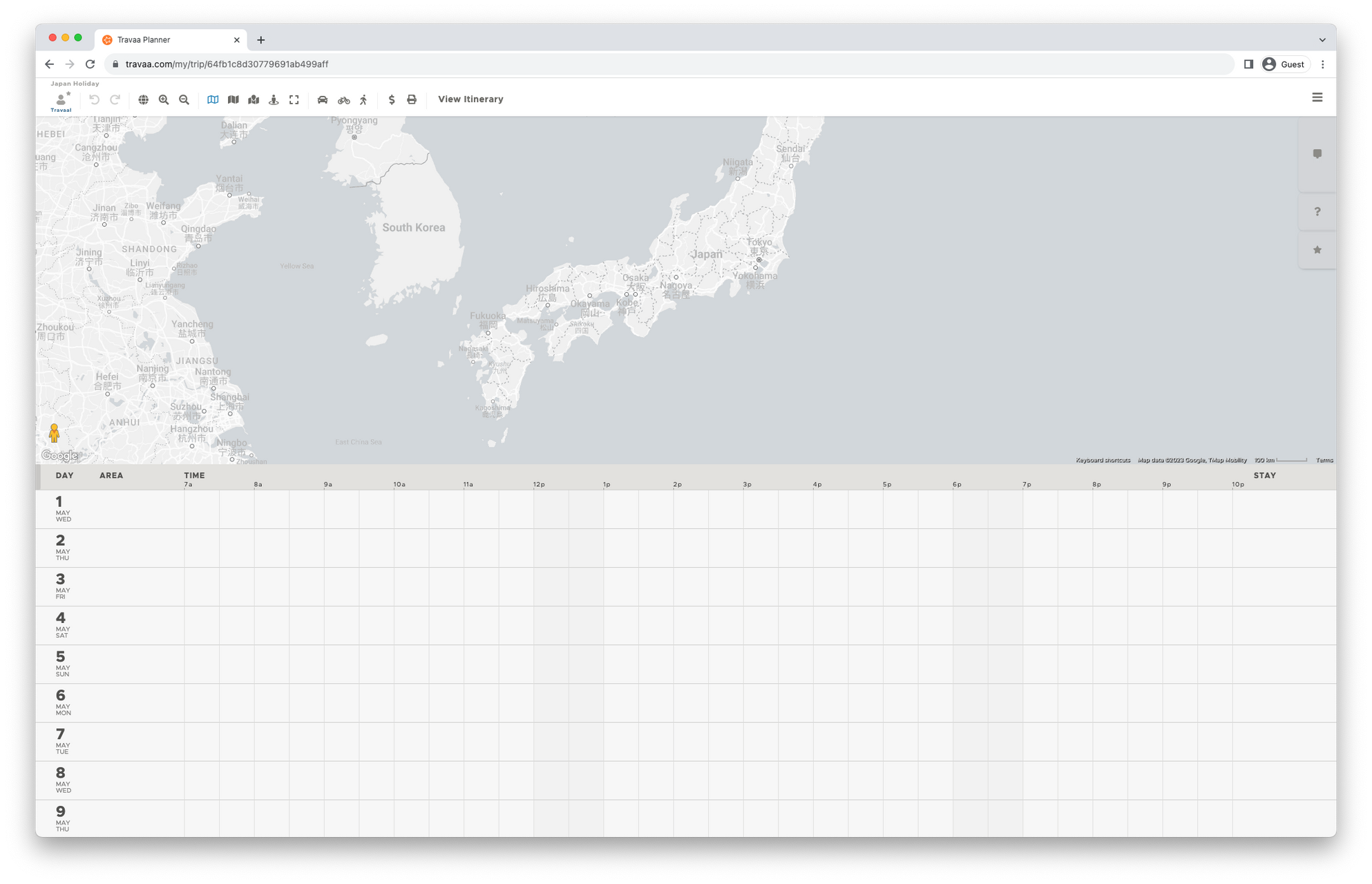Click the travaa.com address bar
This screenshot has width=1372, height=884.
(x=669, y=64)
